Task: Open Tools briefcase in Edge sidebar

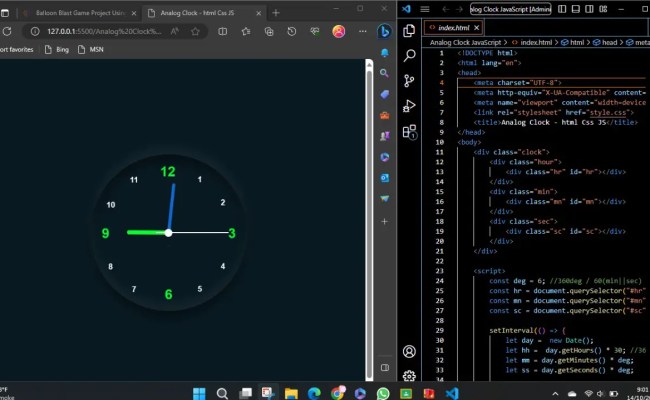Action: tap(385, 115)
